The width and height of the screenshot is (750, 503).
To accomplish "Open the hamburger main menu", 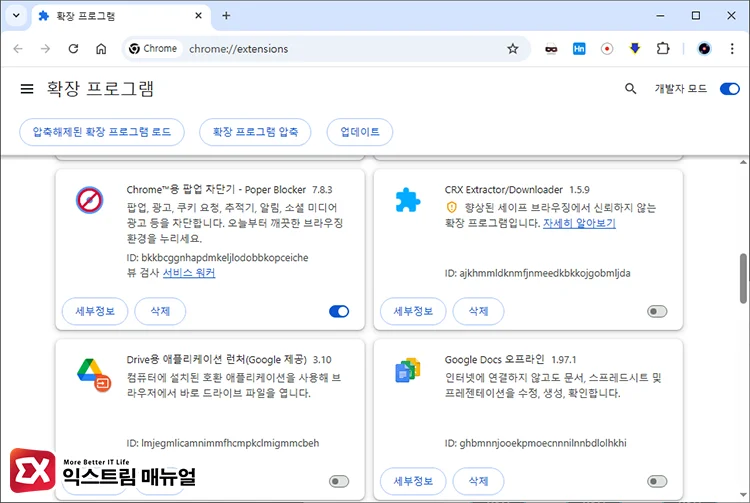I will [x=27, y=89].
